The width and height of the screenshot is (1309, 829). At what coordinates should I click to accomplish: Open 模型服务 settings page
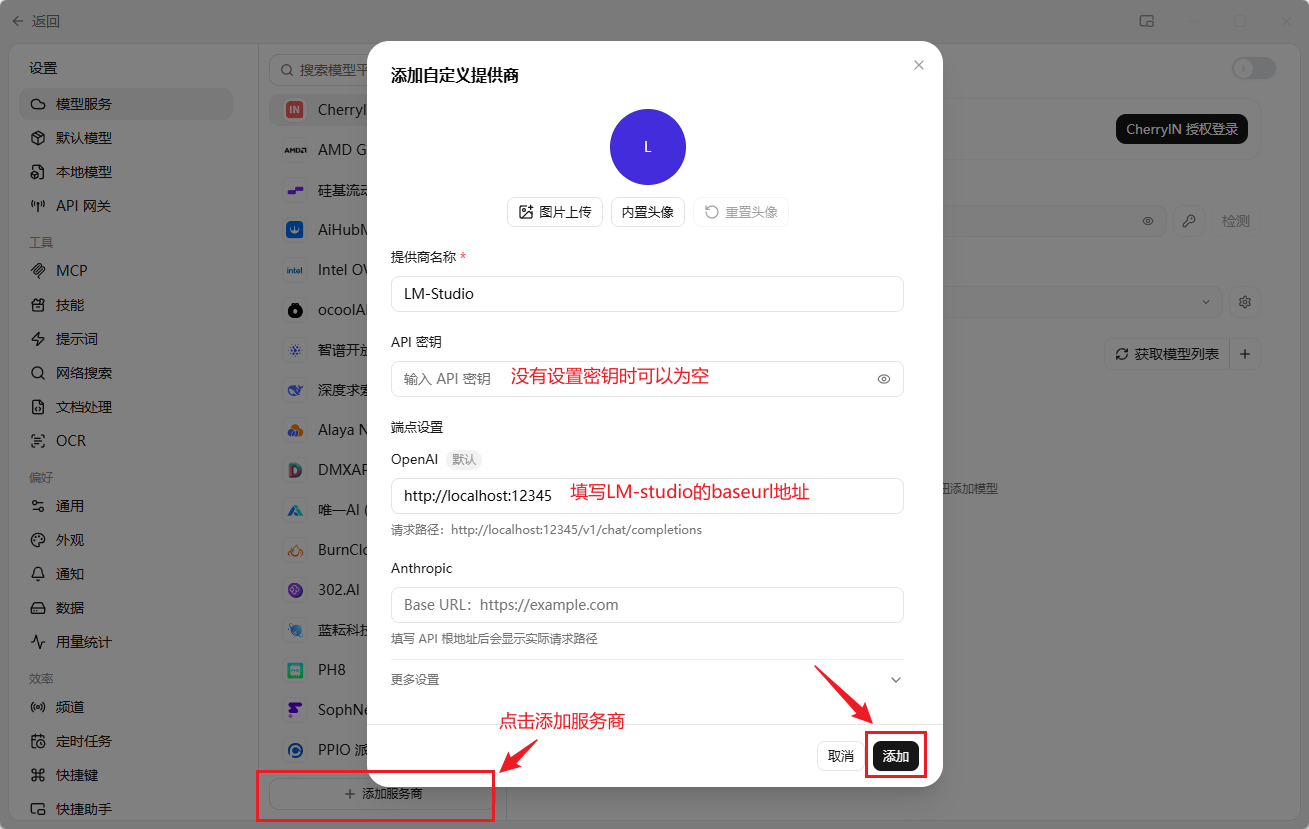[x=126, y=104]
